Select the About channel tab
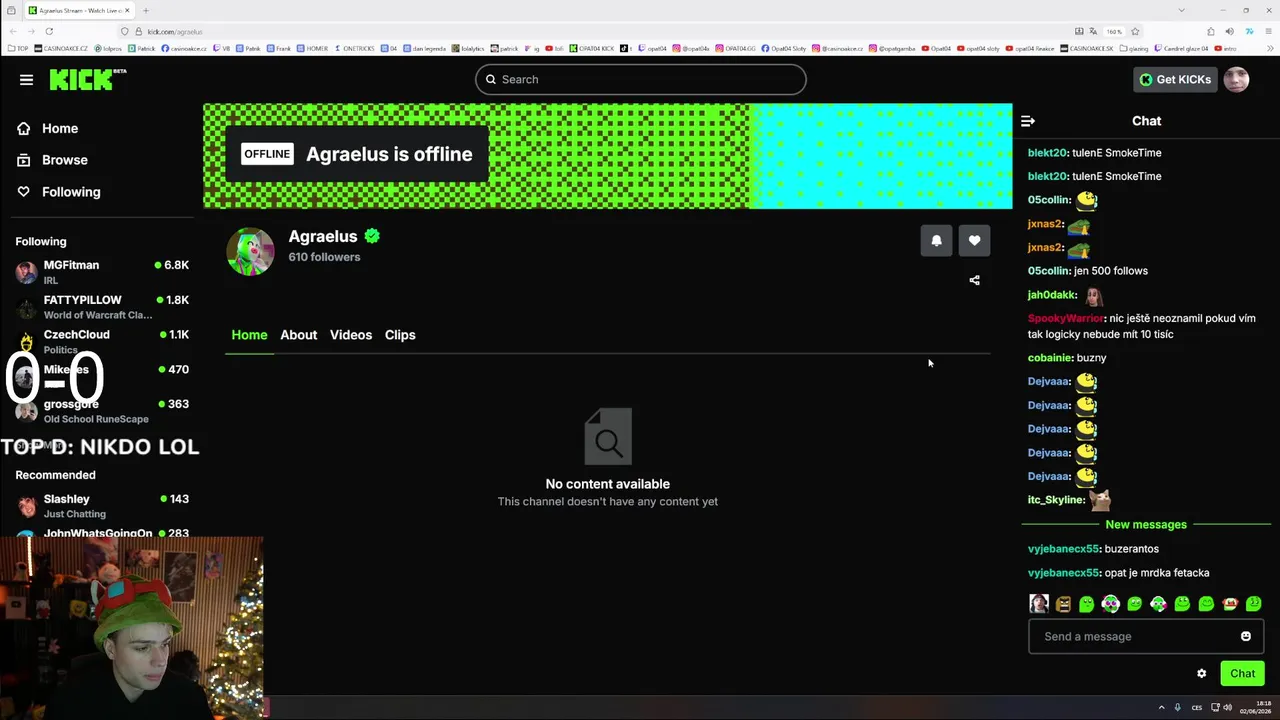The height and width of the screenshot is (720, 1280). pyautogui.click(x=298, y=335)
